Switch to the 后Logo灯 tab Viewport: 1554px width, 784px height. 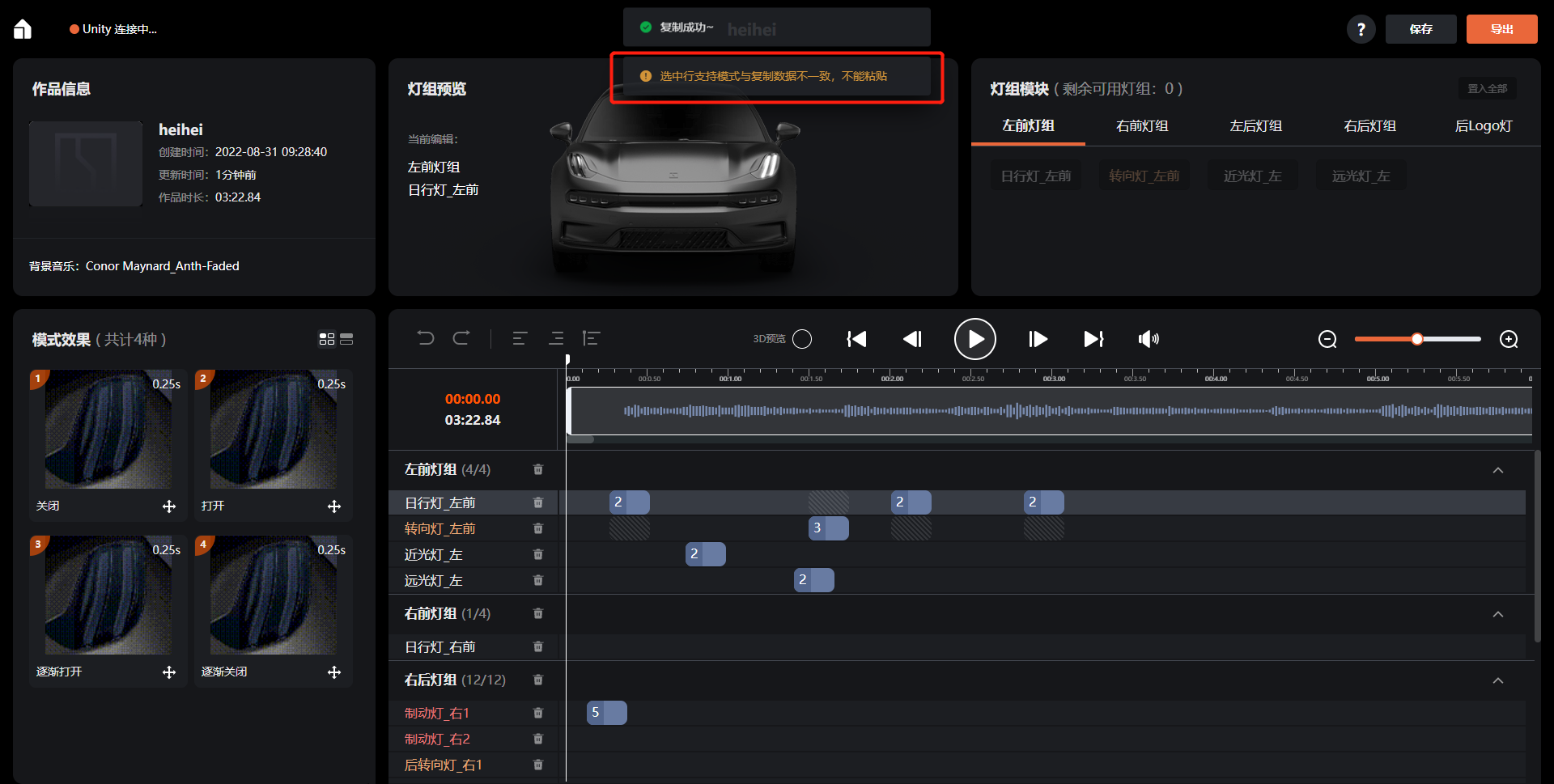pyautogui.click(x=1483, y=125)
